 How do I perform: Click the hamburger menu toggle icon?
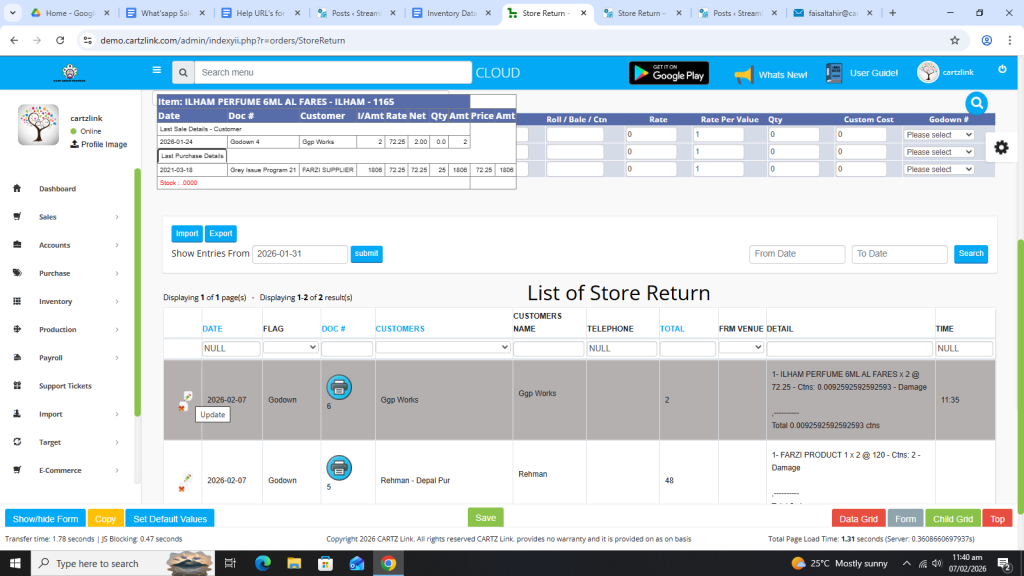tap(156, 71)
